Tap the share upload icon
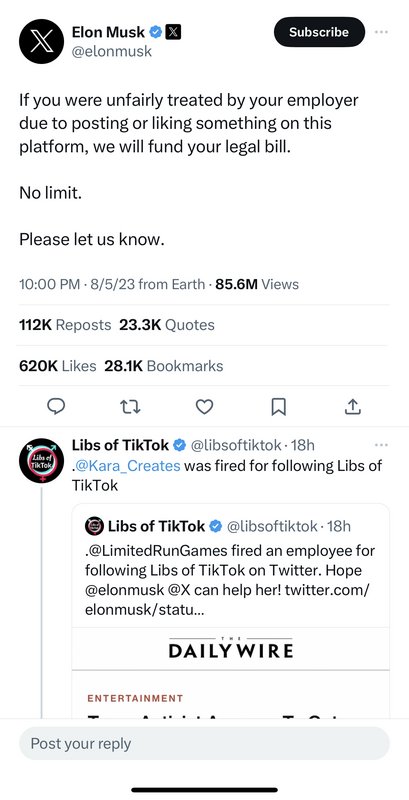 [x=353, y=406]
